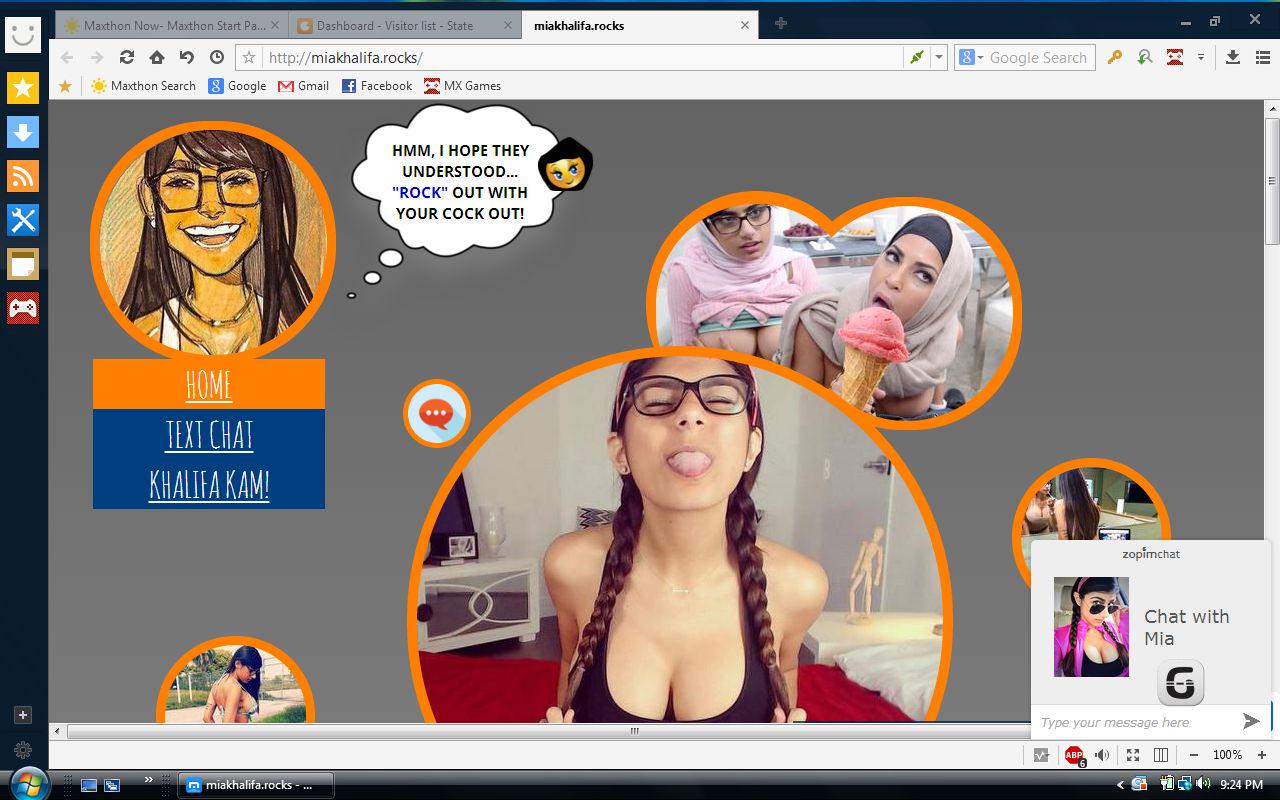The height and width of the screenshot is (800, 1280).
Task: Enable full screen mode from status bar
Action: click(x=1133, y=755)
